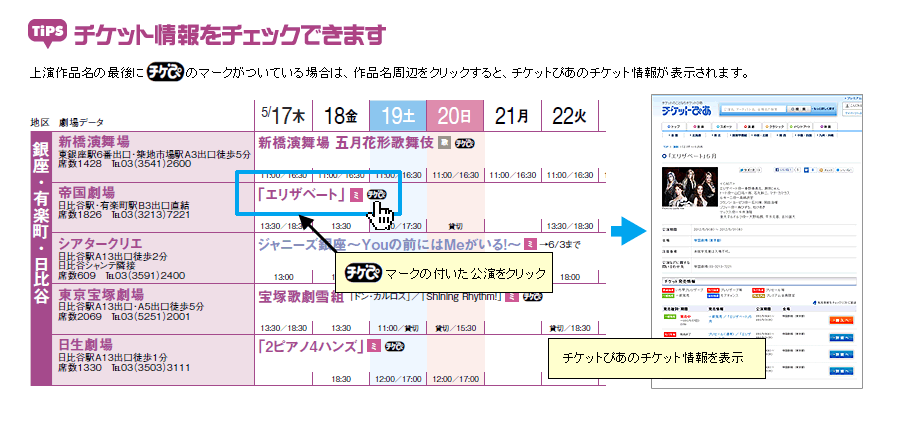Click the orange purchase button in ticket preview

click(x=841, y=320)
